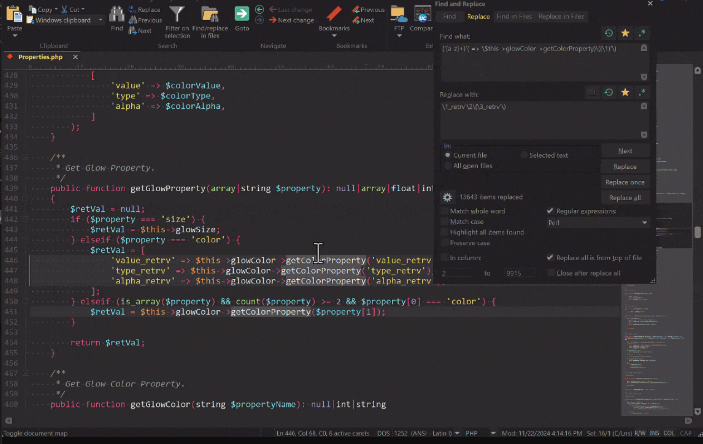Expand the Bookmarks dropdown arrow
The height and width of the screenshot is (444, 703).
[x=334, y=36]
